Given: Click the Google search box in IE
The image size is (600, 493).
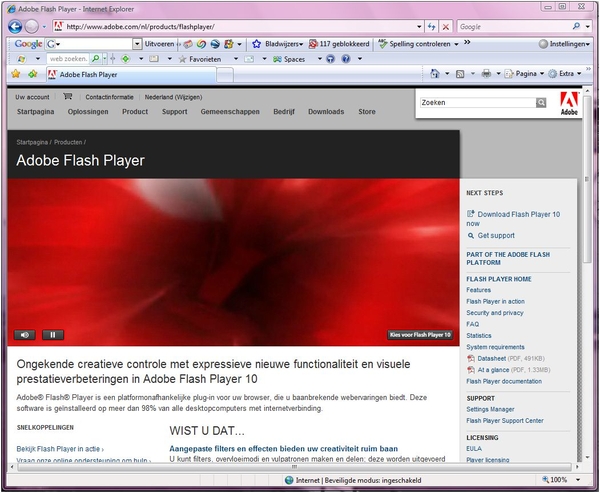Looking at the screenshot, I should point(514,26).
